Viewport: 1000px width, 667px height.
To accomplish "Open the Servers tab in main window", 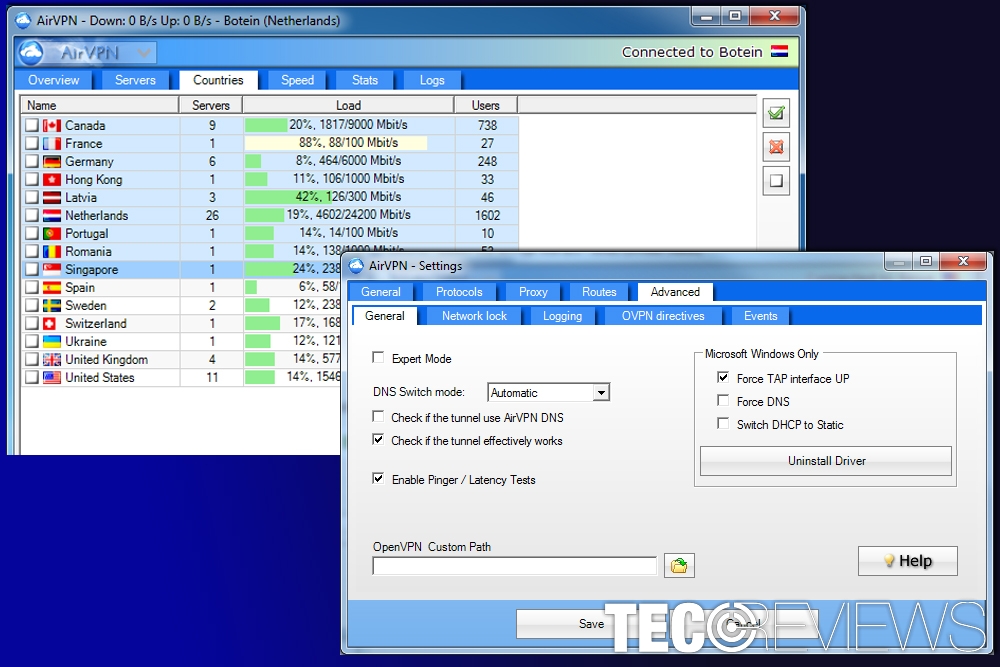I will (135, 80).
